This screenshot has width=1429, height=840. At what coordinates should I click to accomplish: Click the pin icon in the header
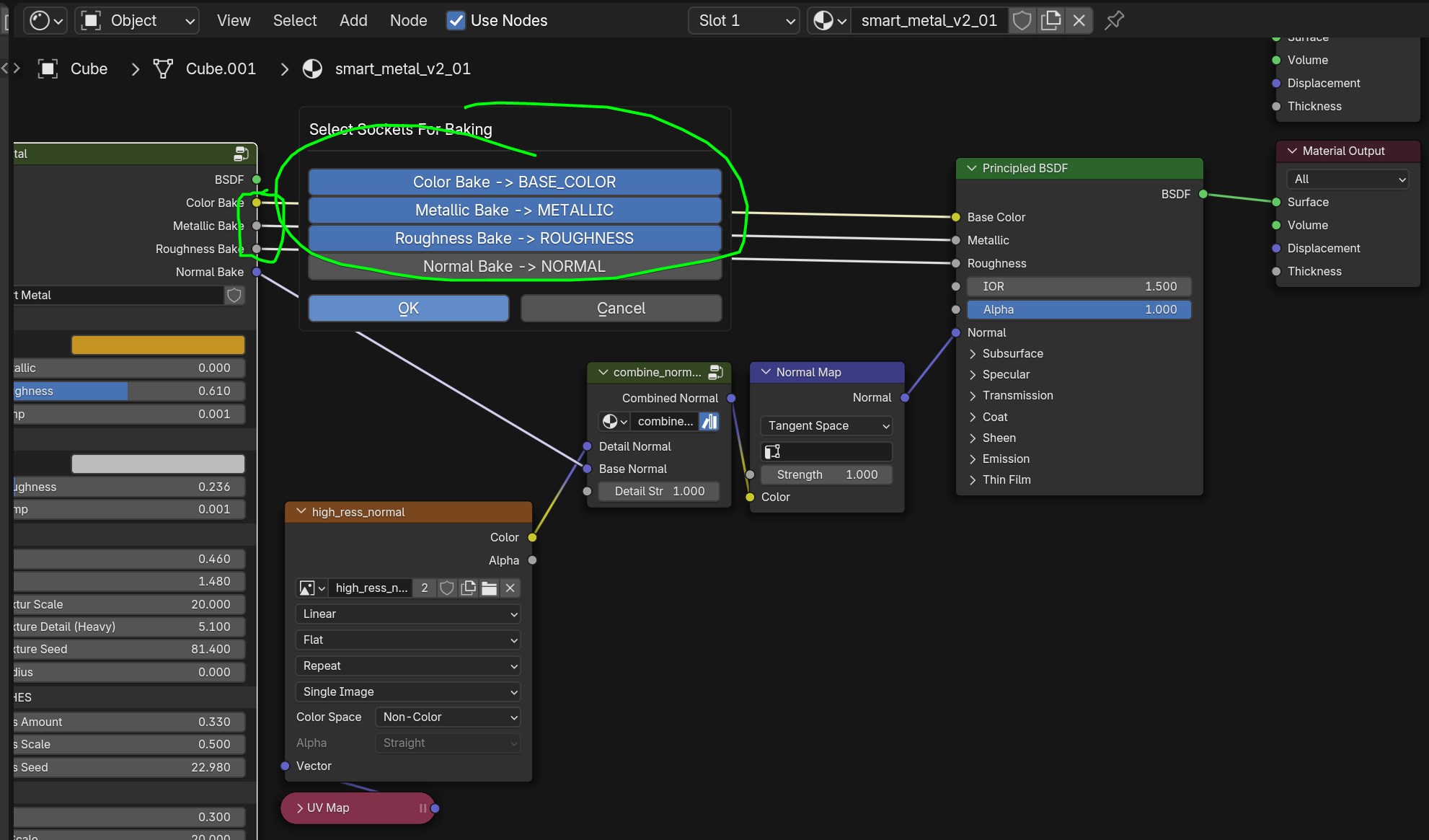(1112, 20)
